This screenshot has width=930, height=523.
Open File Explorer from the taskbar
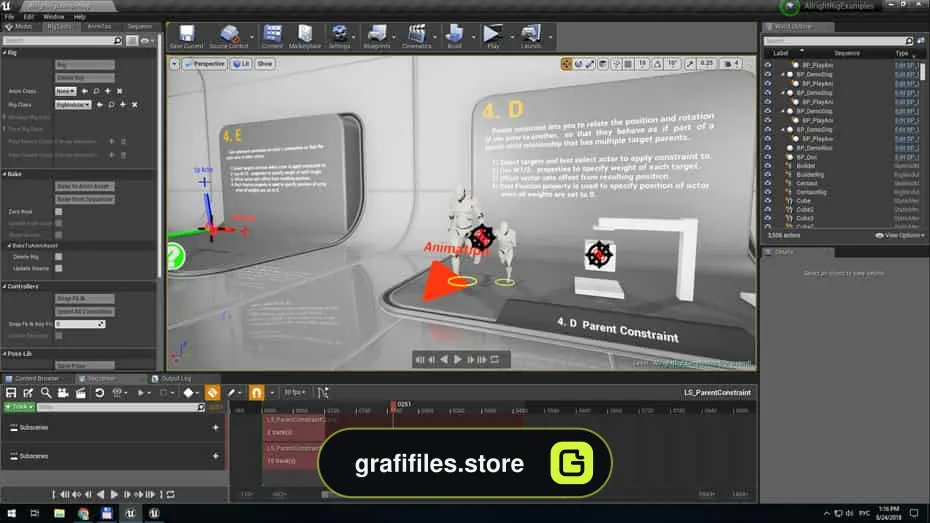click(59, 513)
